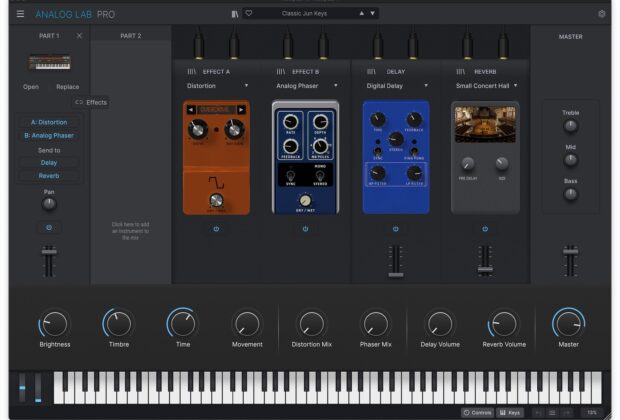Click the Master Treble knob
The image size is (620, 420).
click(x=570, y=126)
